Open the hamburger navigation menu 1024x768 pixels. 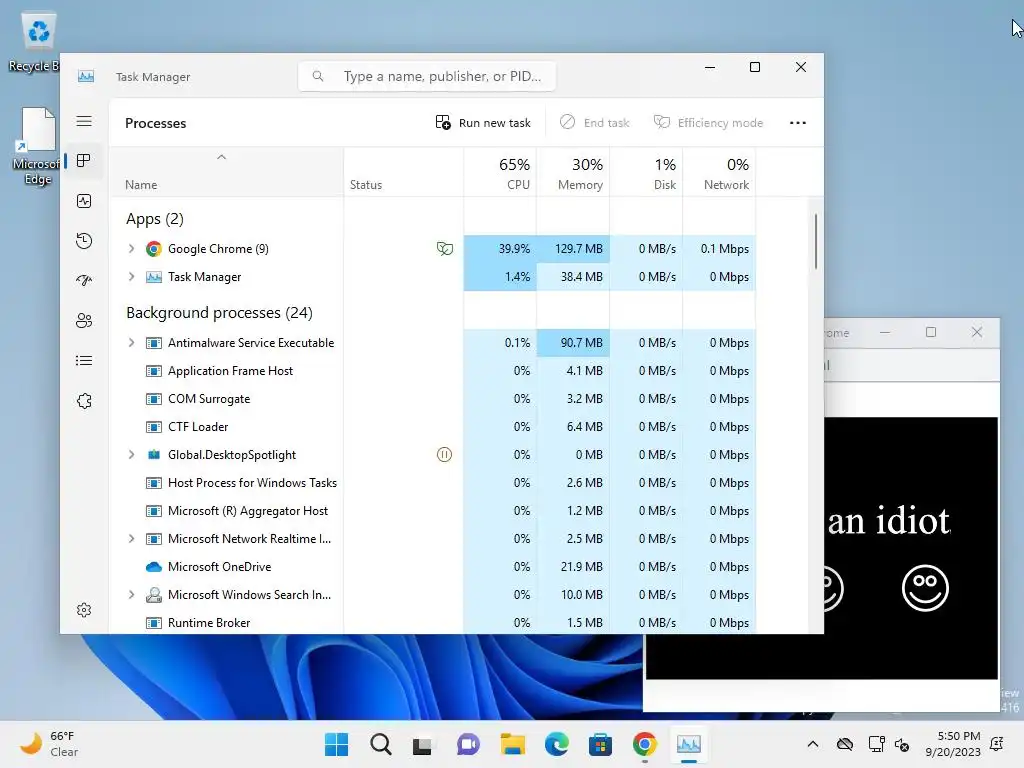[x=84, y=121]
